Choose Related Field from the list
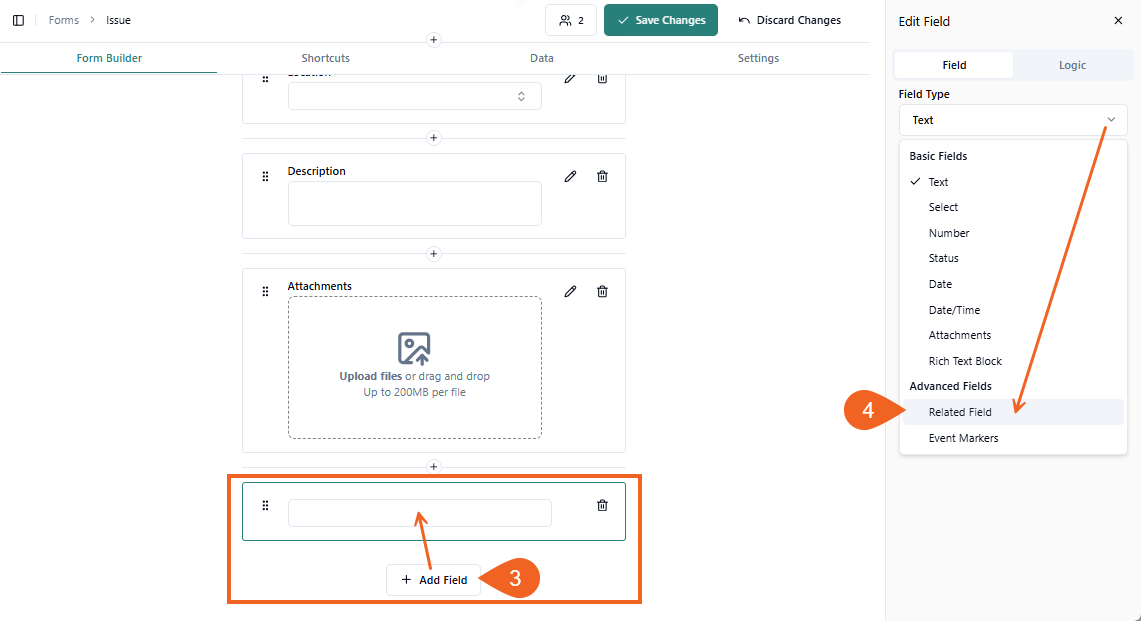 (960, 412)
